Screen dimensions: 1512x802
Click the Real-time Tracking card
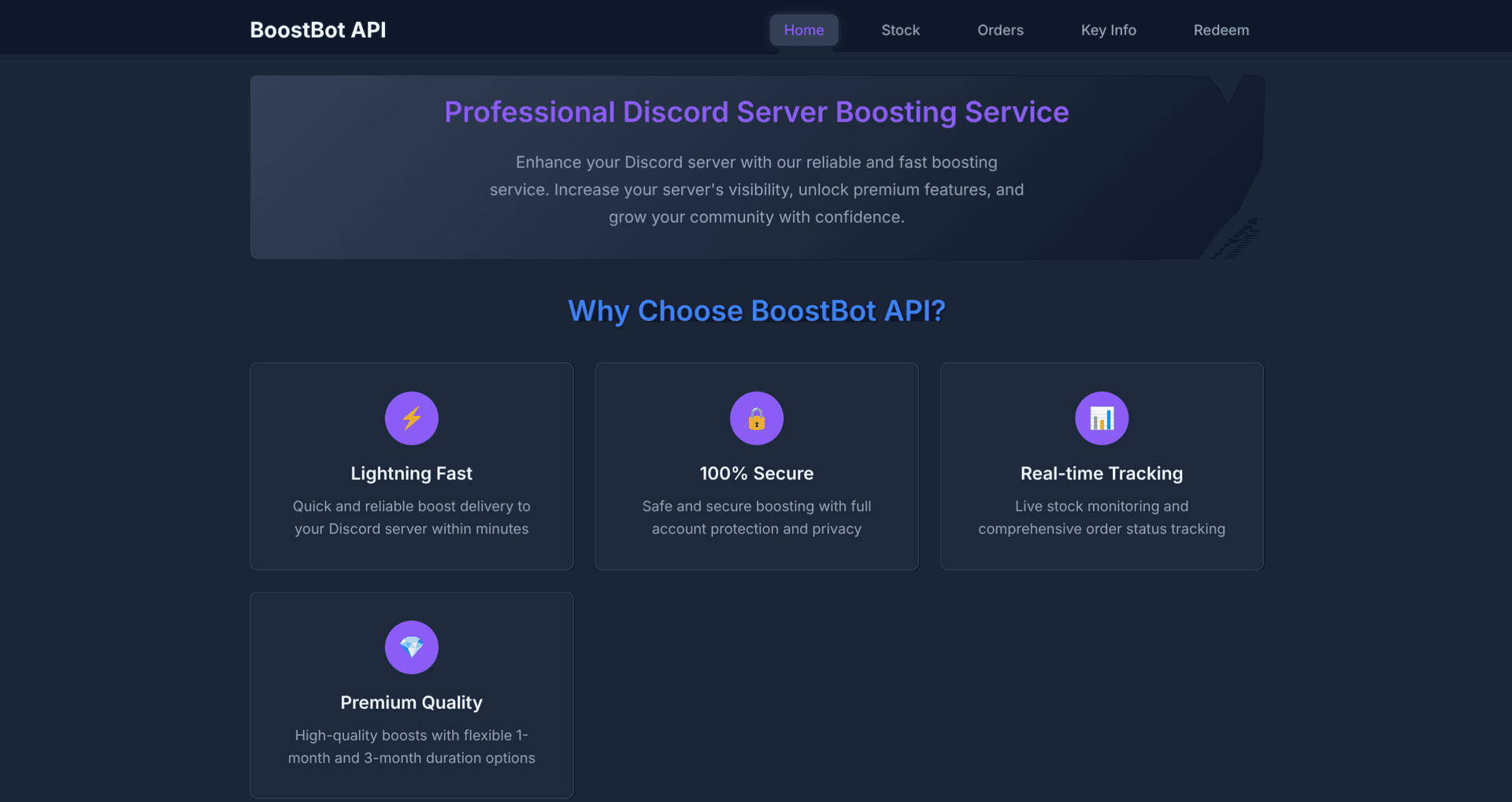pyautogui.click(x=1101, y=466)
